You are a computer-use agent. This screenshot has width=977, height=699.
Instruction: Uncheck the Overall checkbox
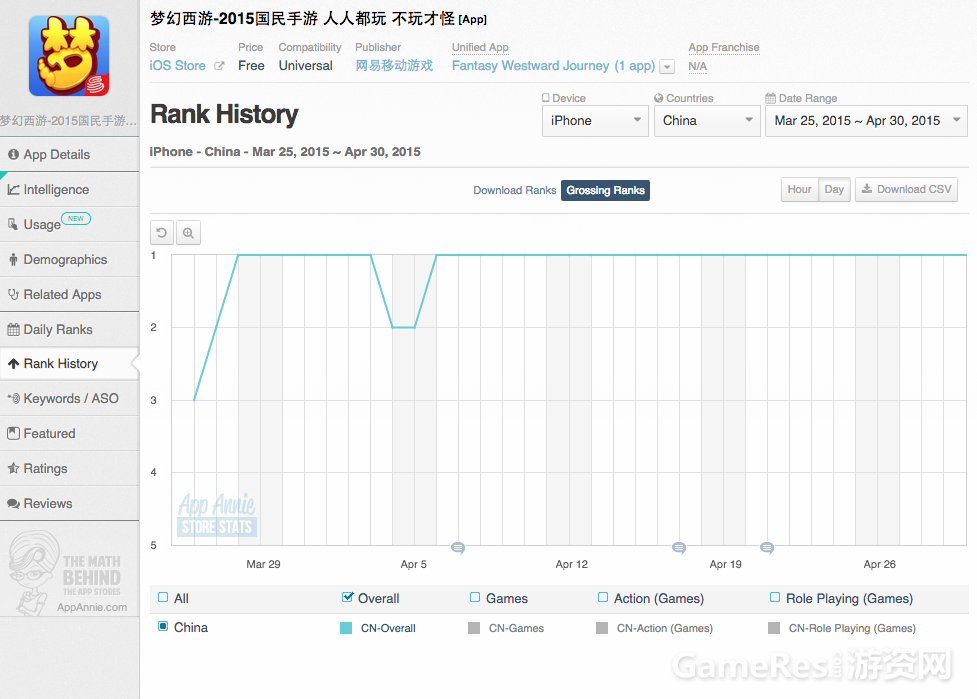pyautogui.click(x=348, y=597)
